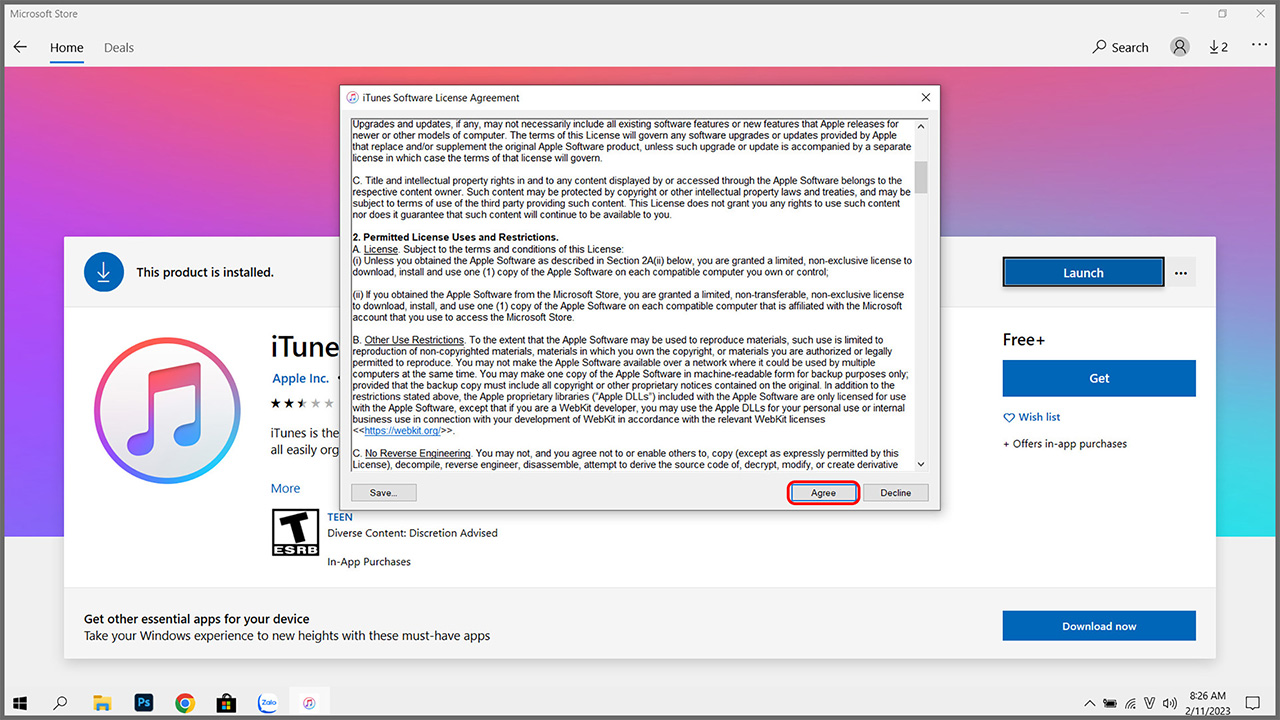Click the iTunes icon in dialog title bar
The image size is (1280, 720).
(x=352, y=98)
